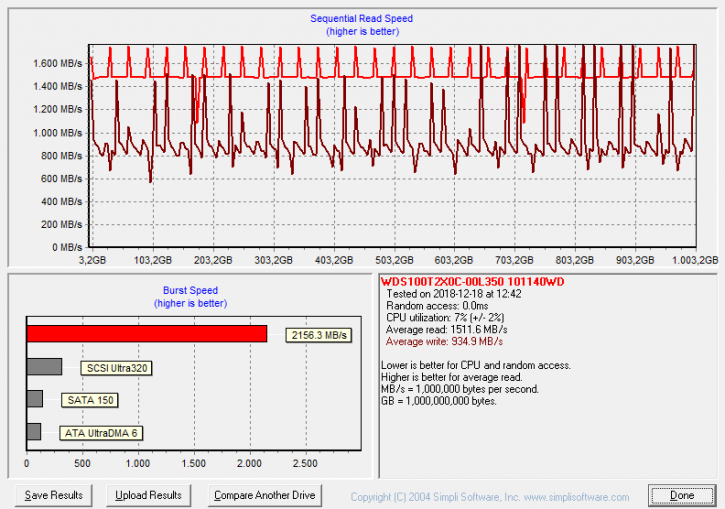
Task: Click the SCSI Ultra320 label
Action: tap(117, 368)
